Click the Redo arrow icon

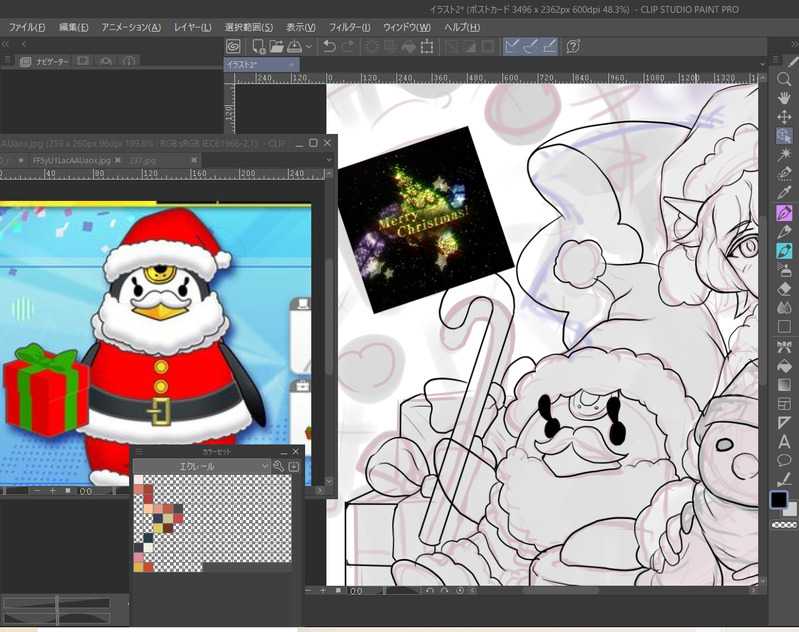pyautogui.click(x=348, y=46)
